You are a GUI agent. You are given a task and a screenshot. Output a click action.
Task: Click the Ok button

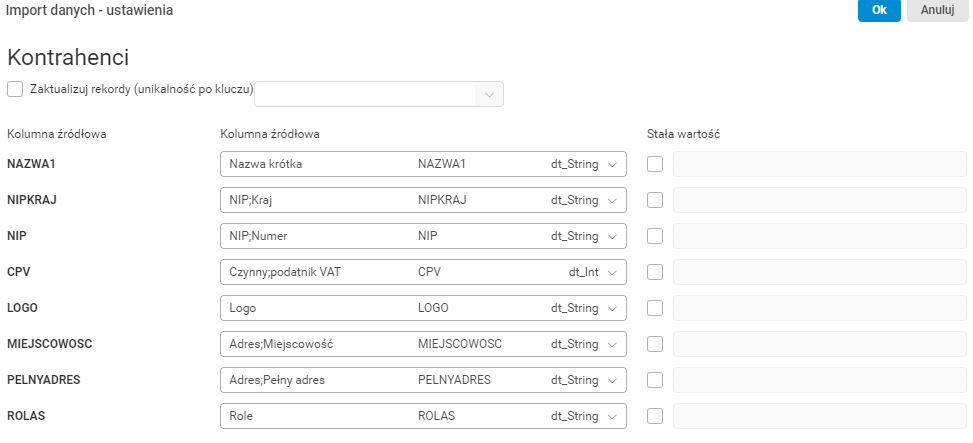879,11
